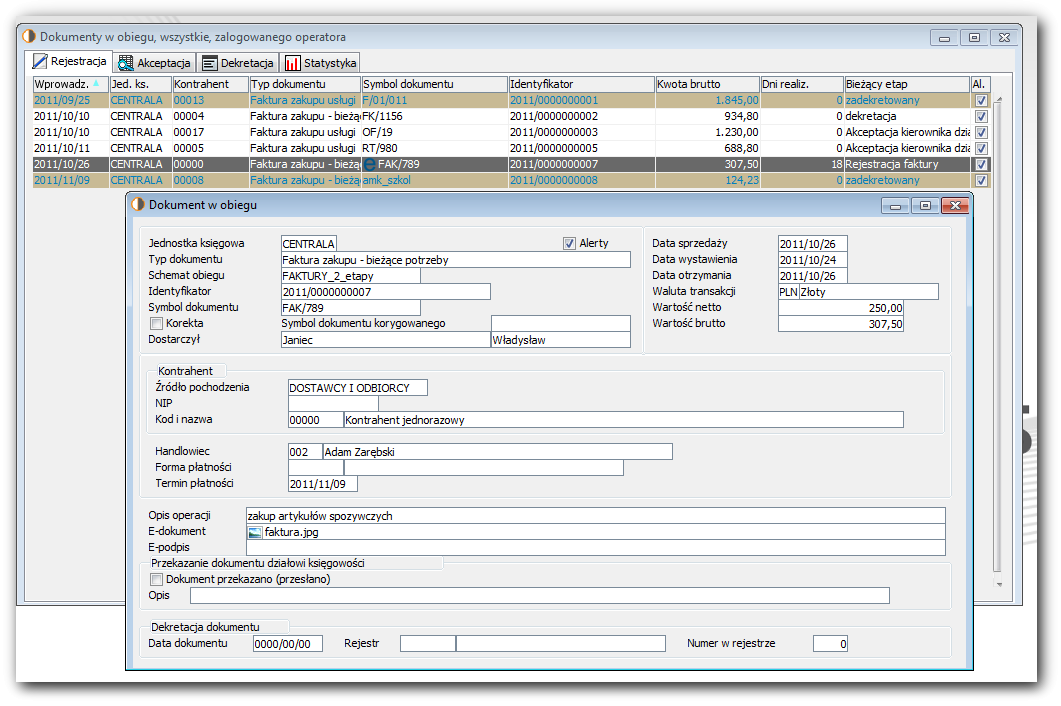Open the Statystyka tab
The image size is (1061, 706).
320,63
